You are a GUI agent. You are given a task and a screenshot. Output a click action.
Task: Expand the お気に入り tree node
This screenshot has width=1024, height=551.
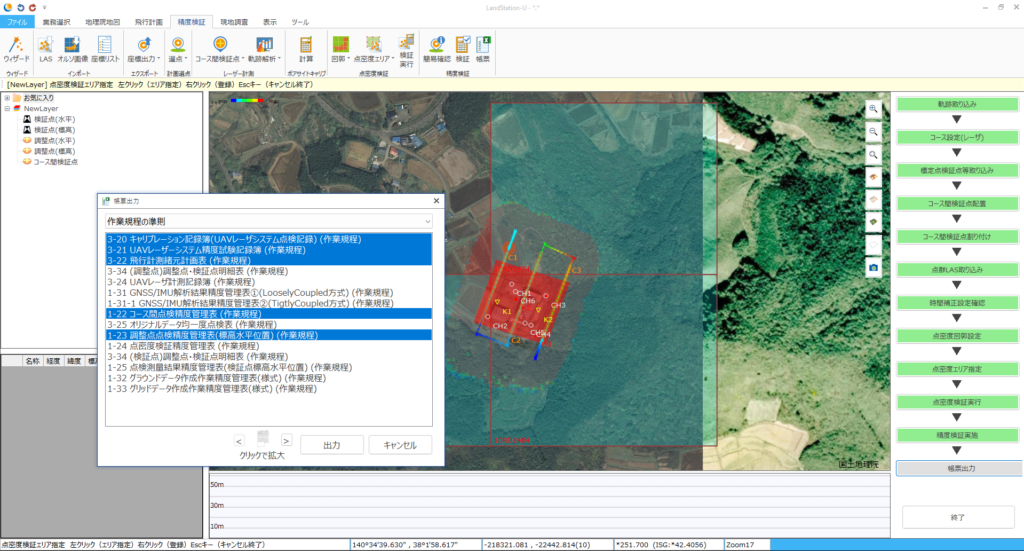click(x=7, y=98)
